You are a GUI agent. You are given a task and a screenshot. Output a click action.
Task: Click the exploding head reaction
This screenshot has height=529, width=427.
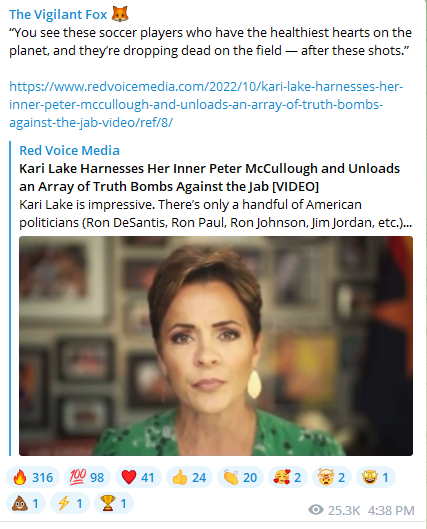[x=332, y=477]
